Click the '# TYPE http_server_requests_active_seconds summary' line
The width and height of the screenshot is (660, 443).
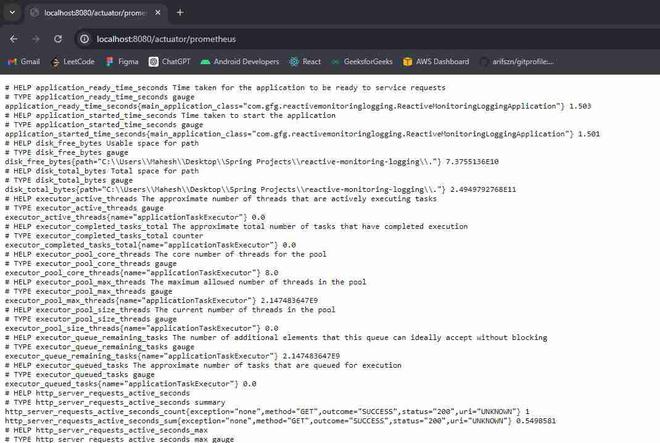115,403
